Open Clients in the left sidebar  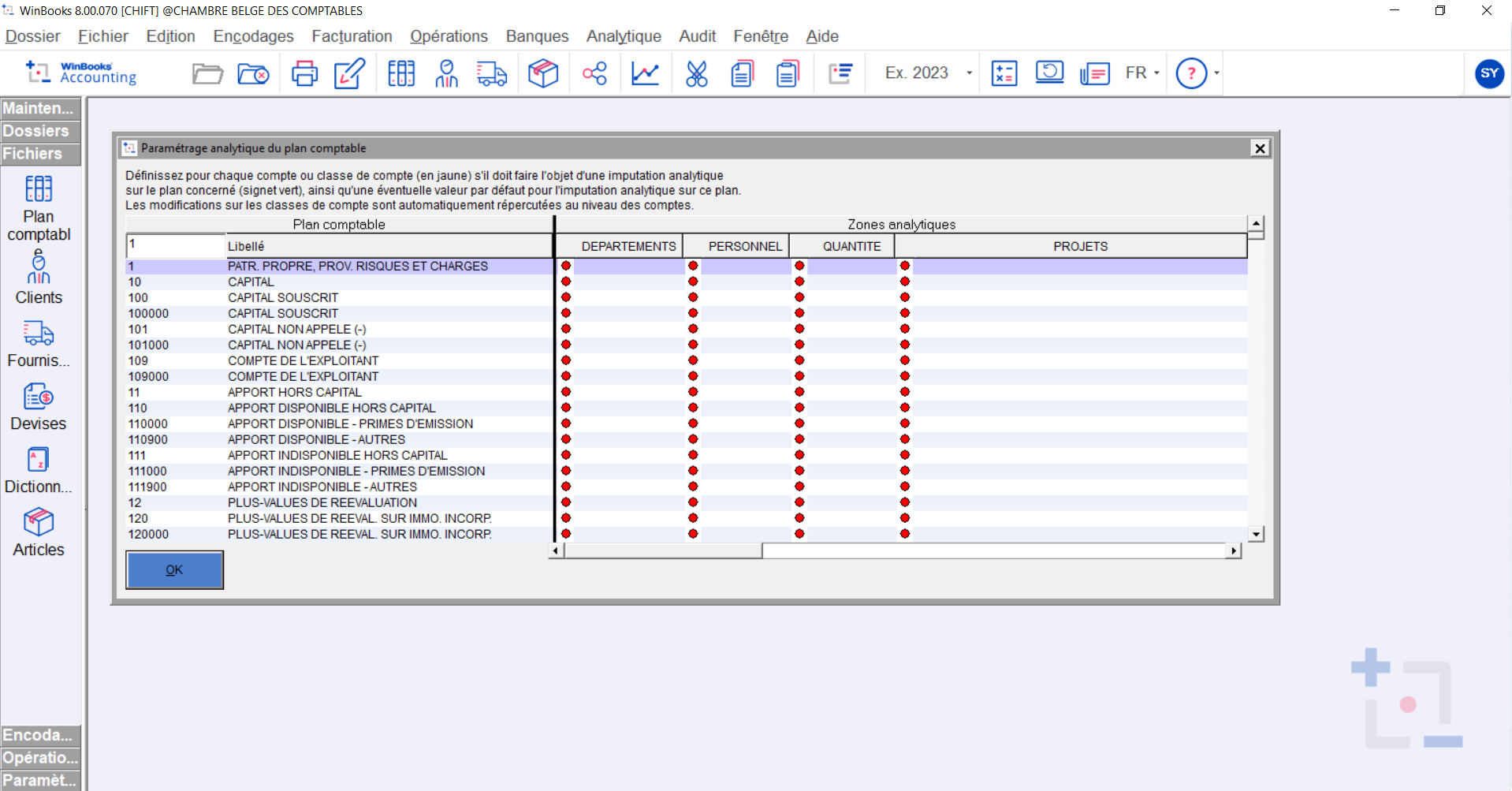coord(39,277)
